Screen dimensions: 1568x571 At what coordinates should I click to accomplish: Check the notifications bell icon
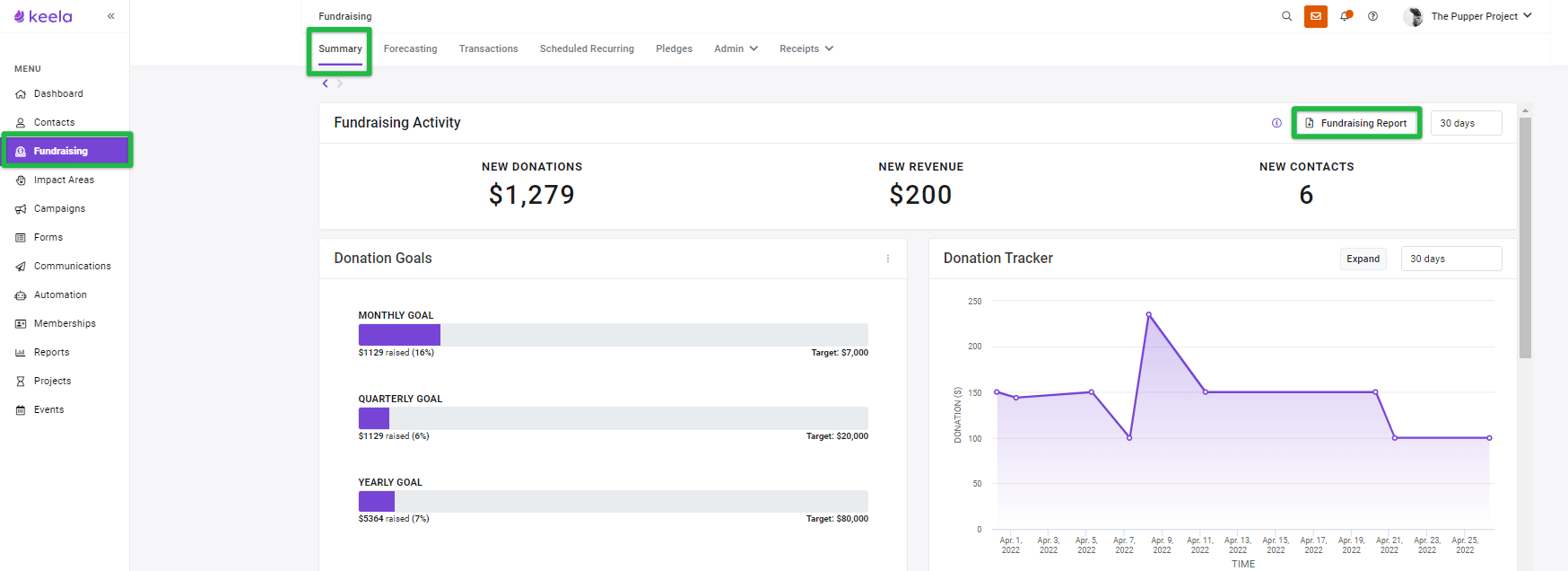(x=1345, y=16)
